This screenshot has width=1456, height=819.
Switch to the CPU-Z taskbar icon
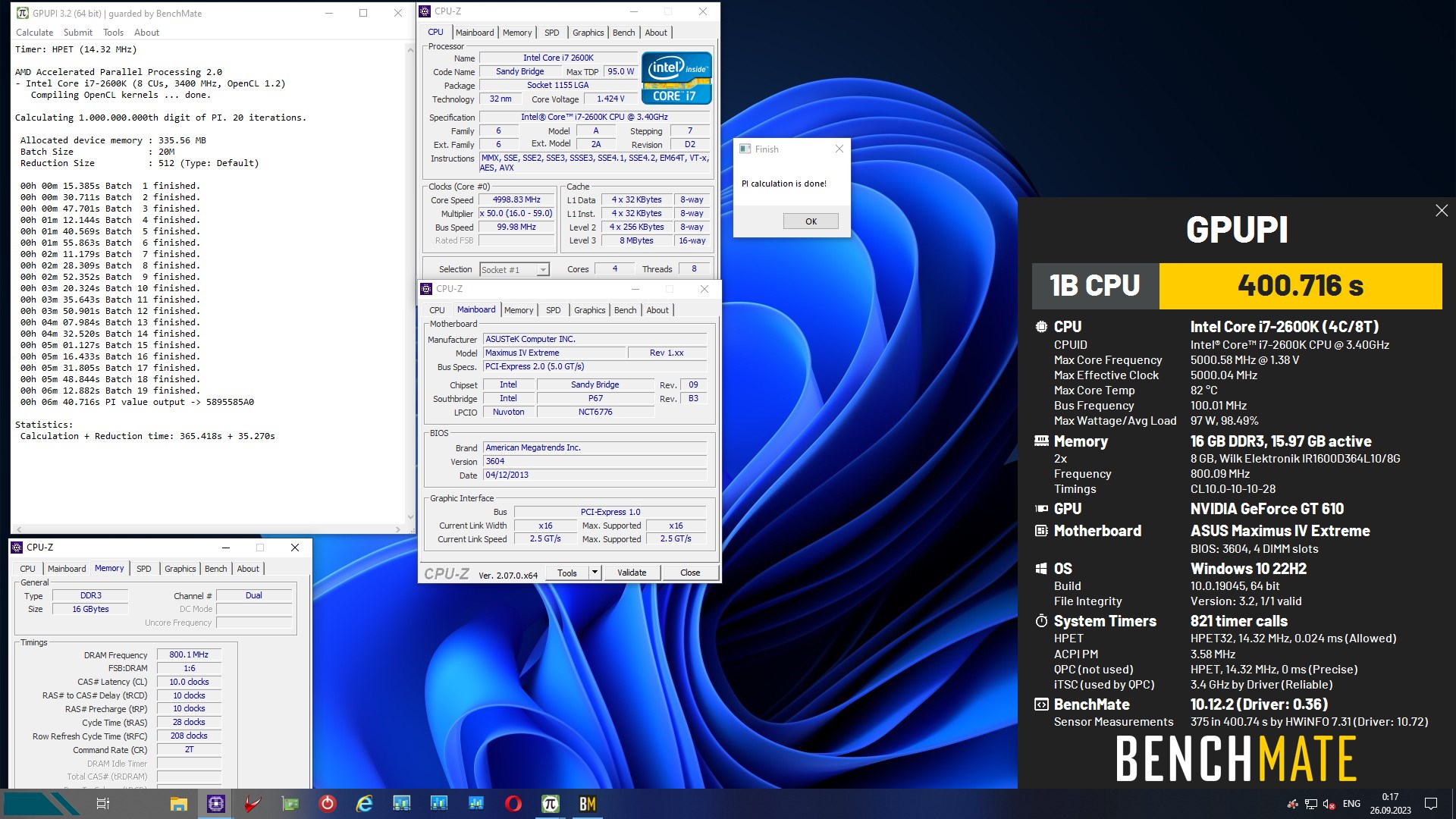[216, 804]
